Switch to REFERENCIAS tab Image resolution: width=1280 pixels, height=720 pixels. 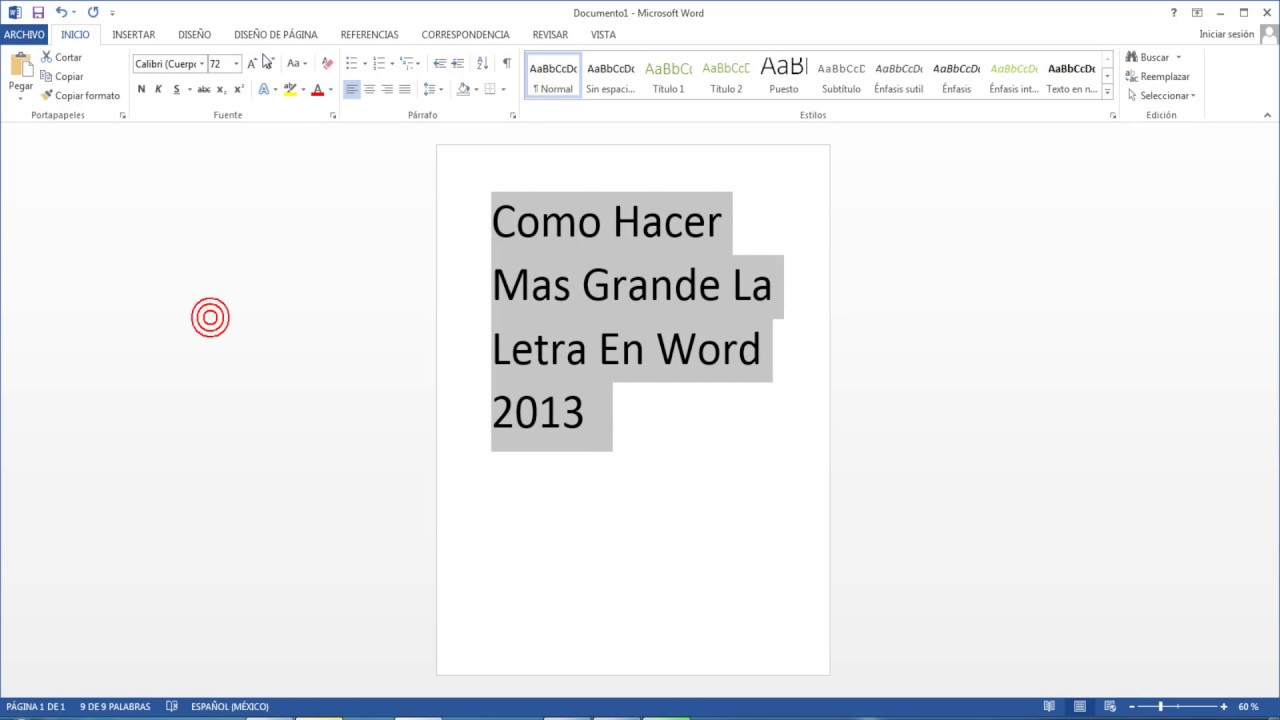(x=369, y=34)
